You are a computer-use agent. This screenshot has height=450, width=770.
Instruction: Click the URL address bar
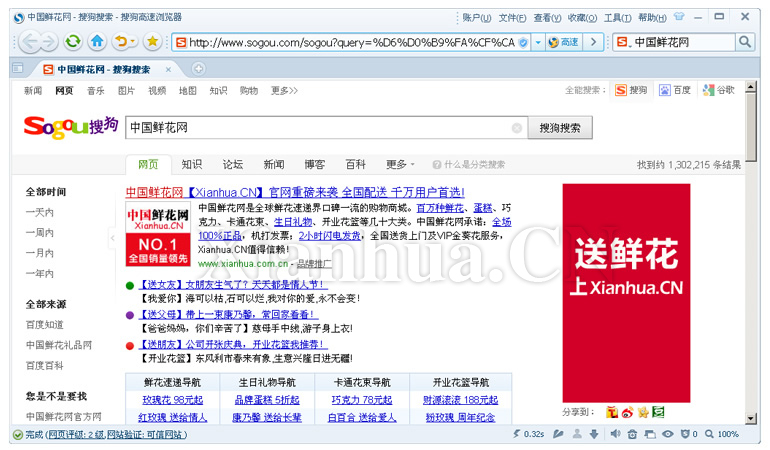[x=352, y=43]
